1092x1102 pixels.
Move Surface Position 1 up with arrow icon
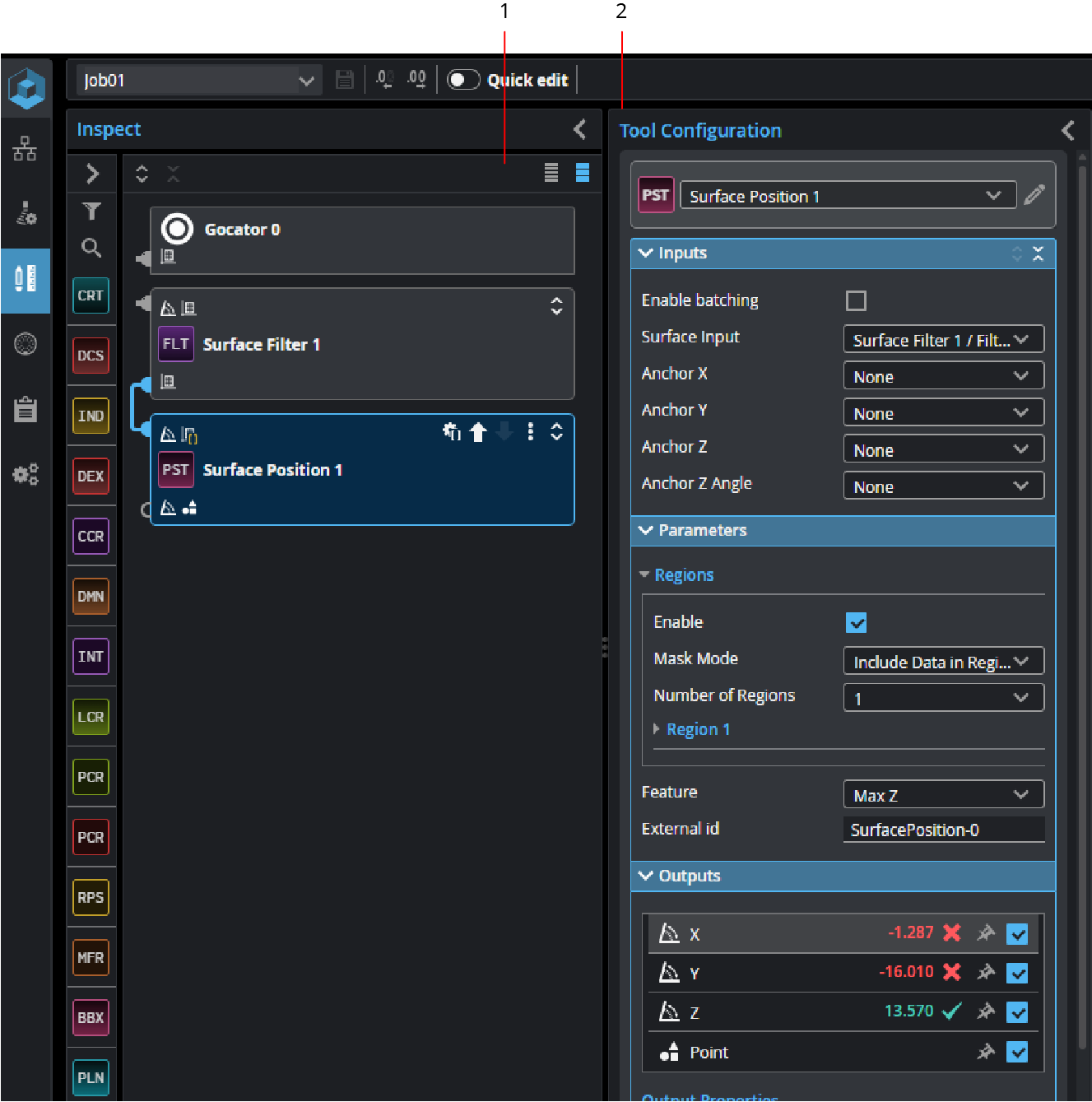[478, 432]
